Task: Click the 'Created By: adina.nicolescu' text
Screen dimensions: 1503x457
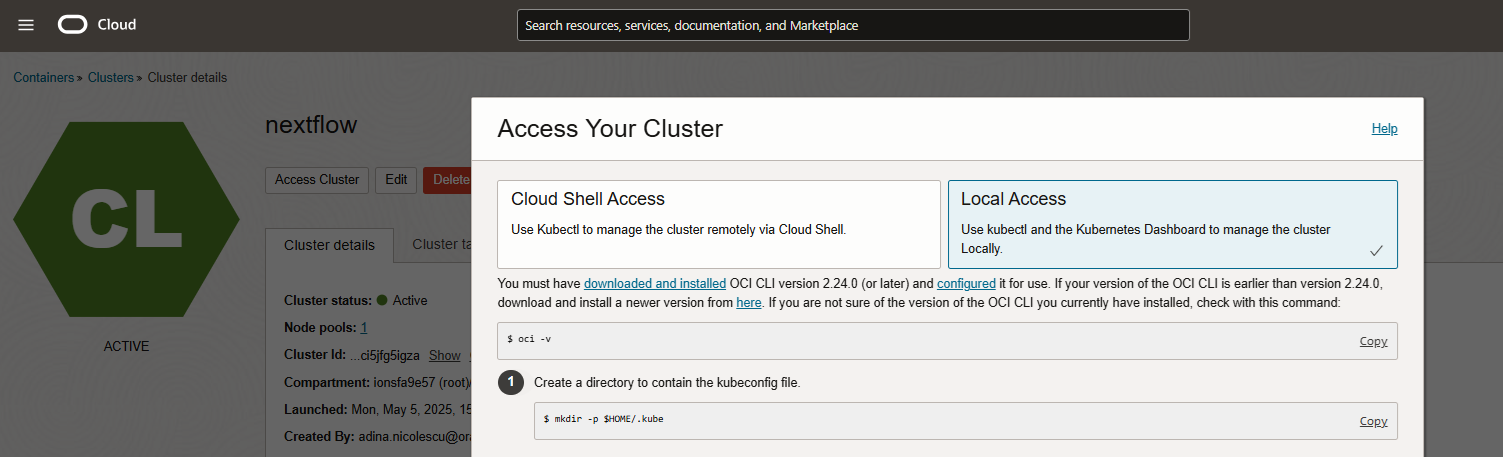Action: pyautogui.click(x=377, y=437)
